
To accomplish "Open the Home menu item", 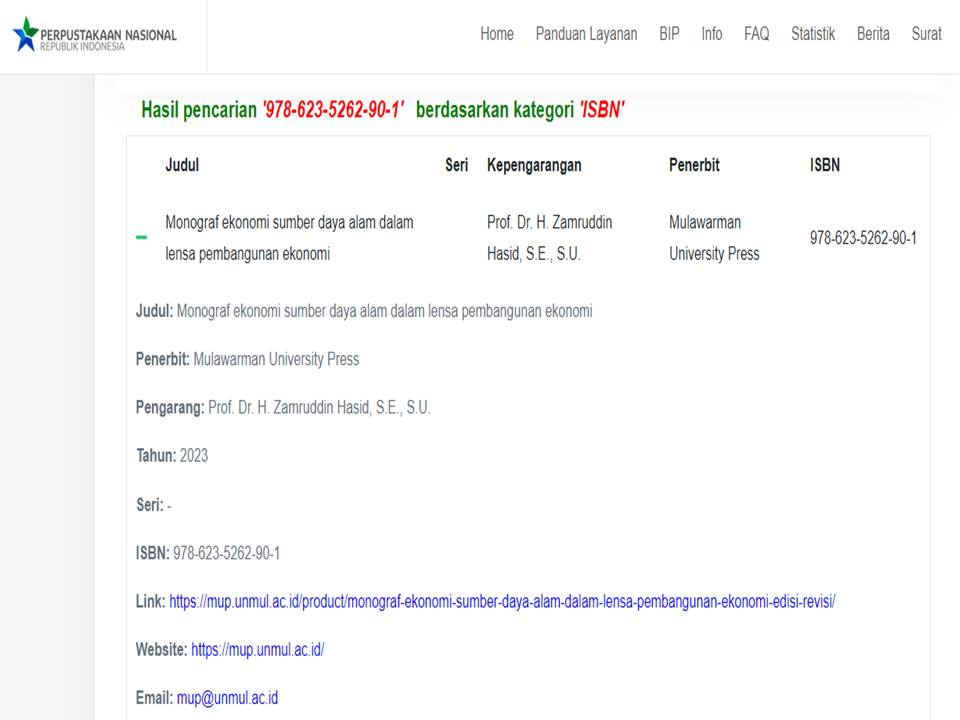I will click(497, 34).
